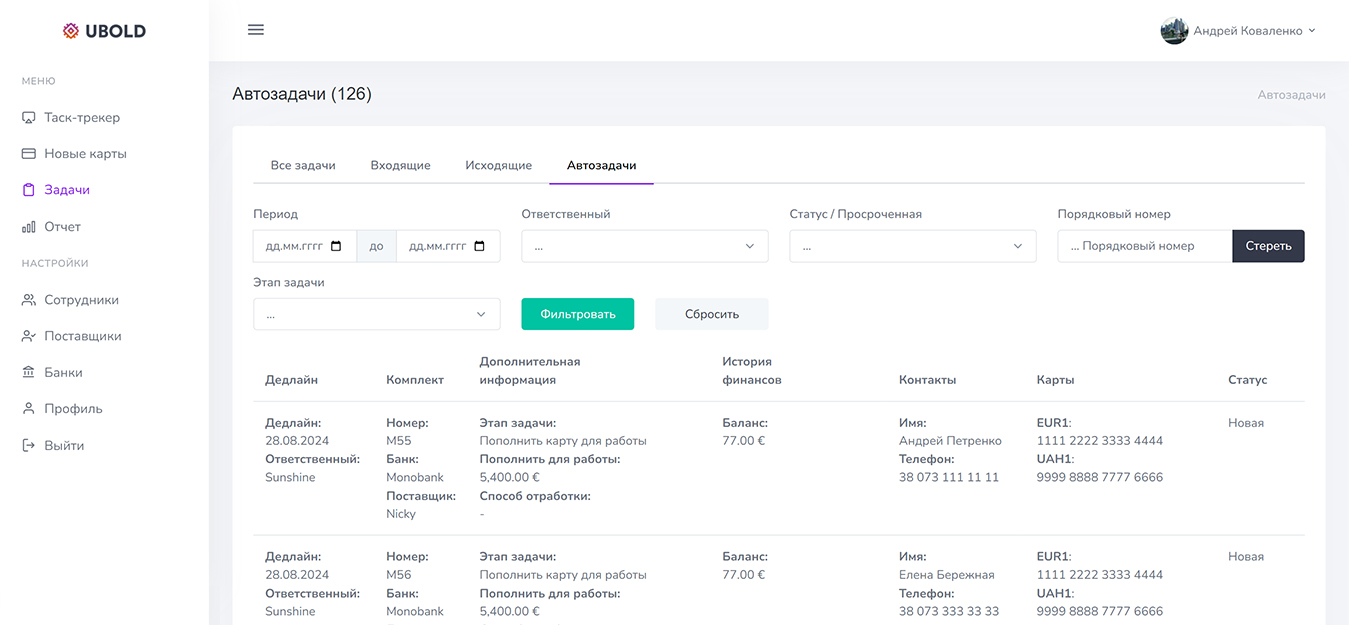
Task: Click the Выйти logout icon
Action: 27,444
